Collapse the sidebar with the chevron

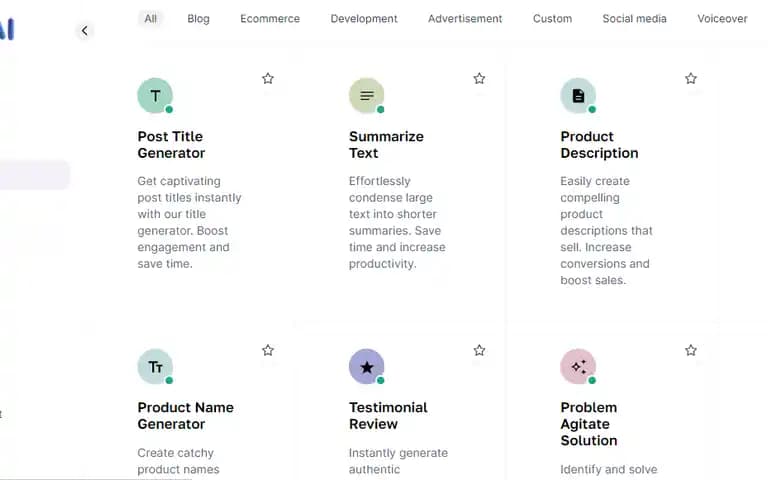[85, 31]
